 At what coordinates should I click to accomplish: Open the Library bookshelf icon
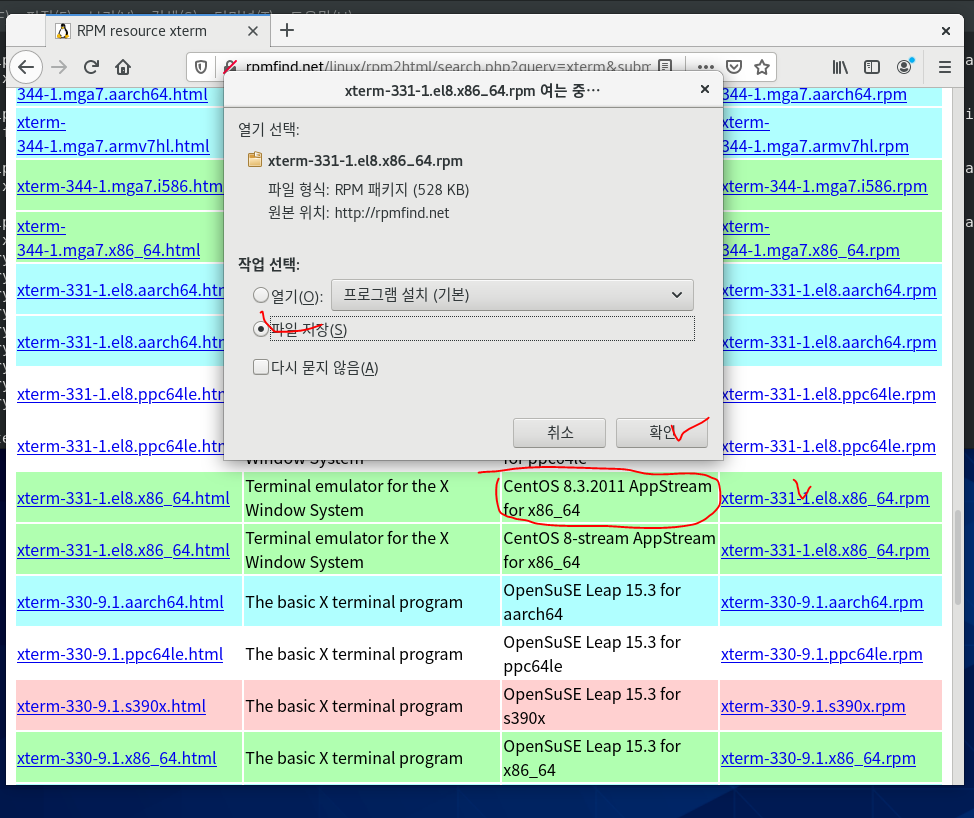point(840,67)
